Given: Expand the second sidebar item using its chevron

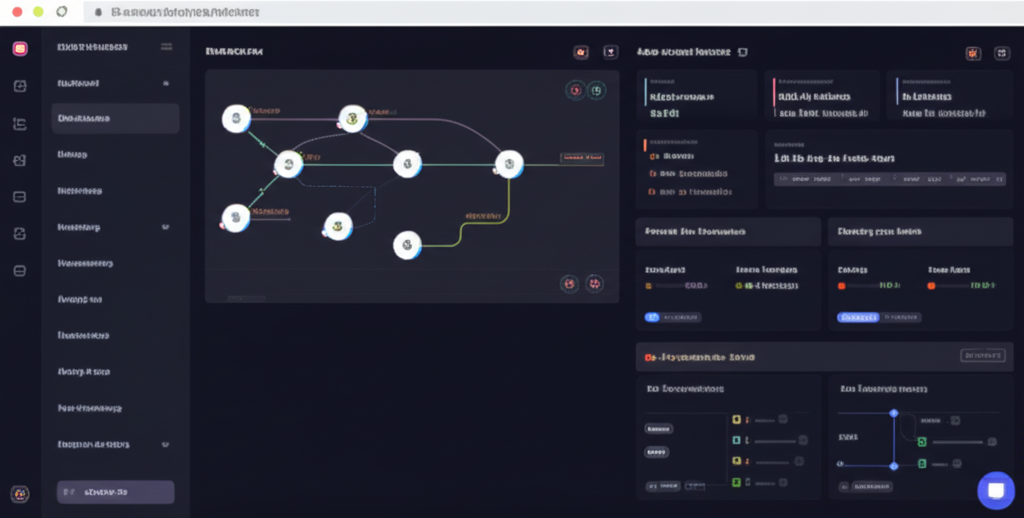Looking at the screenshot, I should pos(166,83).
